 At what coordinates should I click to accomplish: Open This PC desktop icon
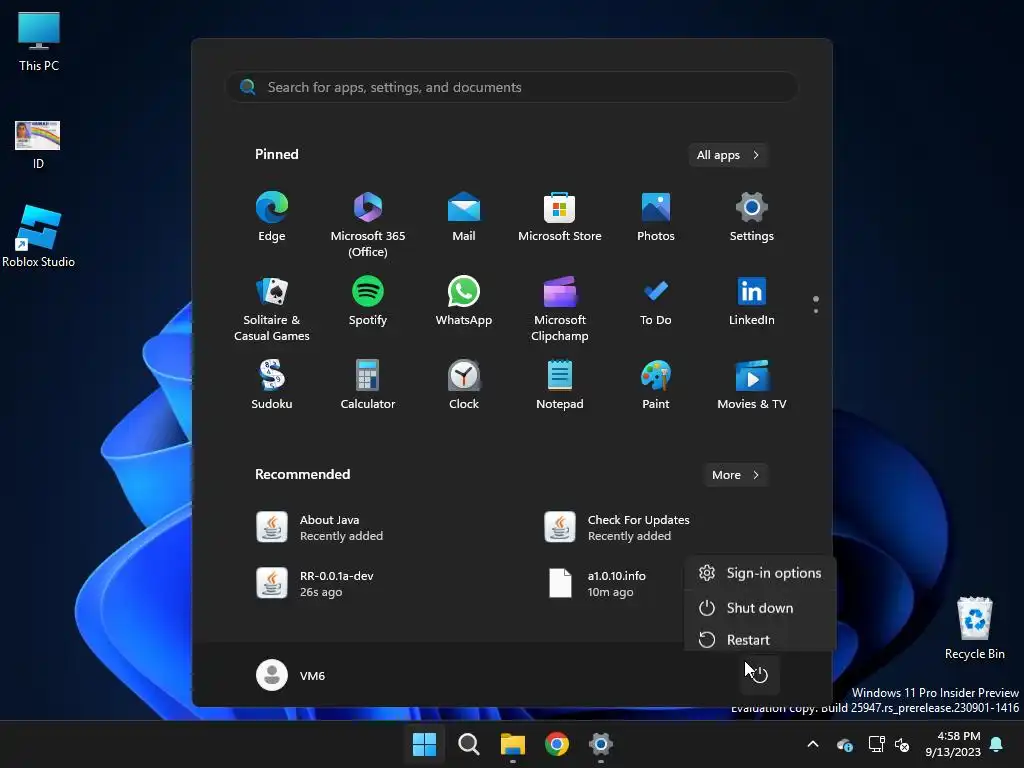39,42
